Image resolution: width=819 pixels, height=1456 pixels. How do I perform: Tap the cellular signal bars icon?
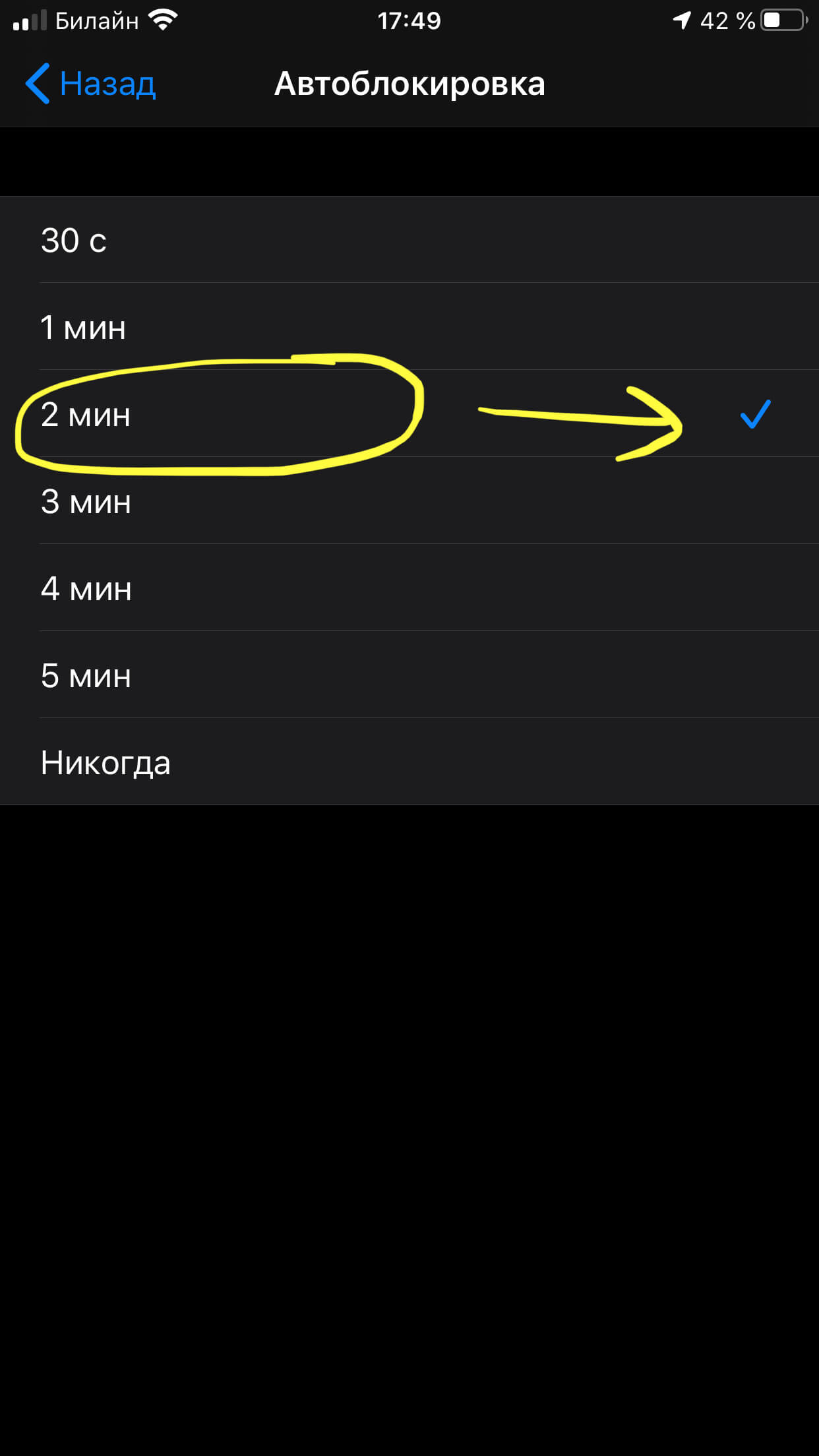click(30, 20)
